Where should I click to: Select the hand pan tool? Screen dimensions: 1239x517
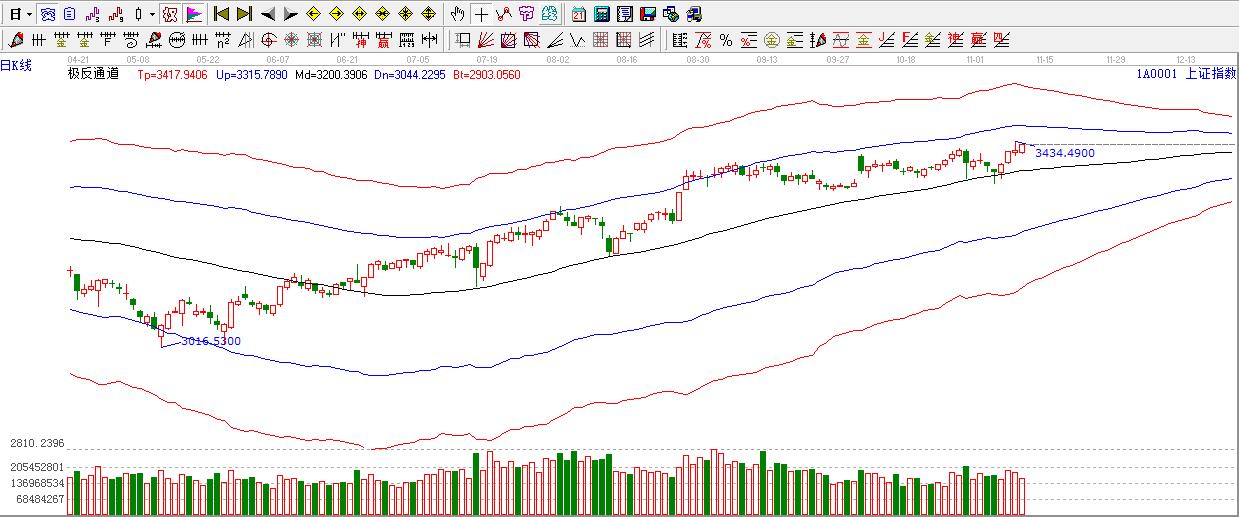(457, 14)
